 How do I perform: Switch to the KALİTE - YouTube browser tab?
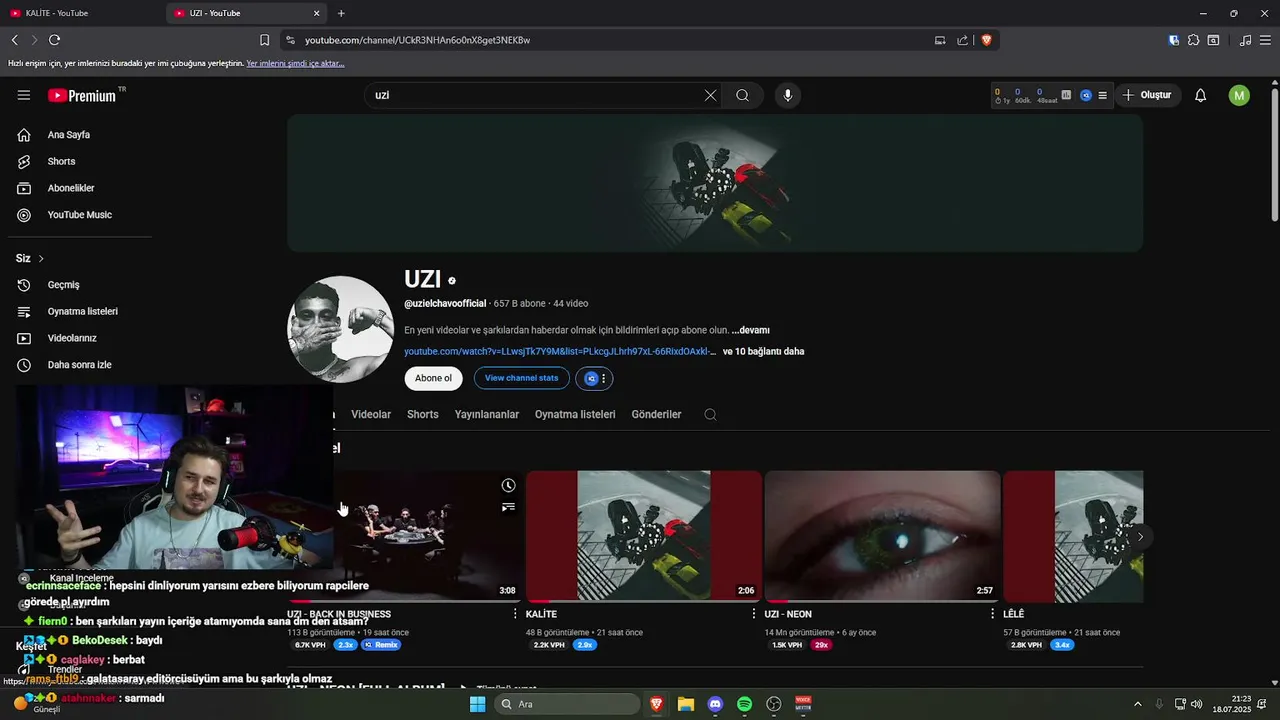(x=82, y=13)
